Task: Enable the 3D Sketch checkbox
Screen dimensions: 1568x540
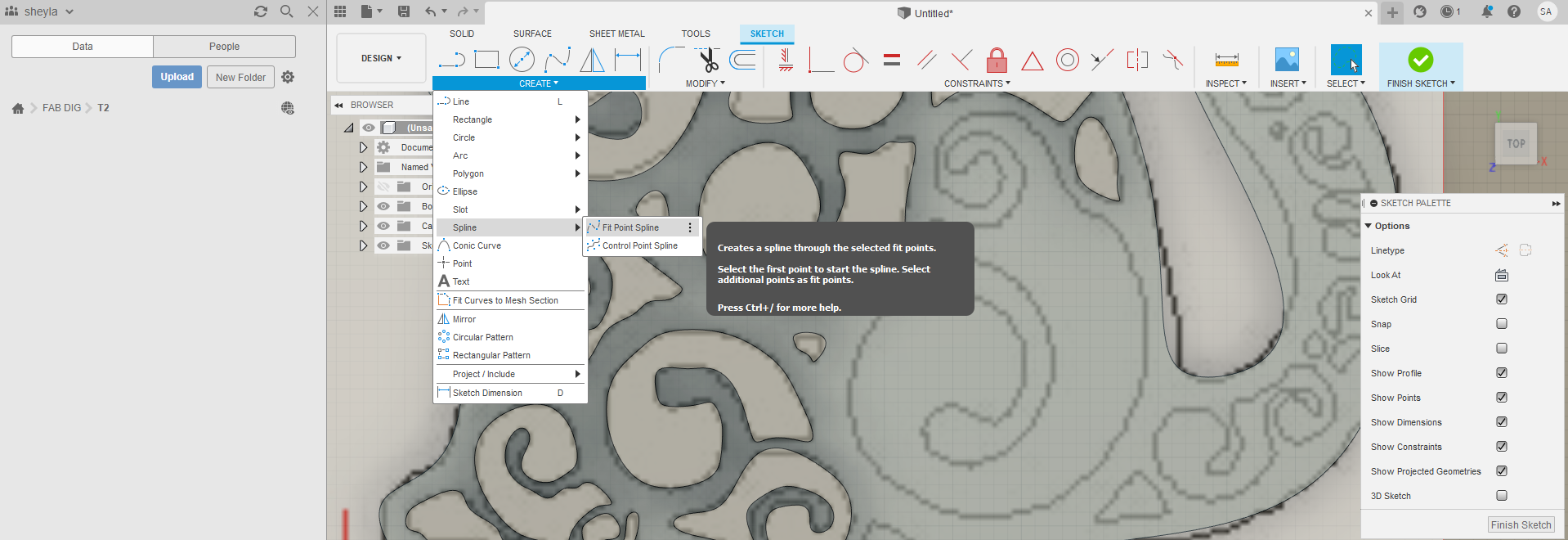Action: tap(1502, 496)
